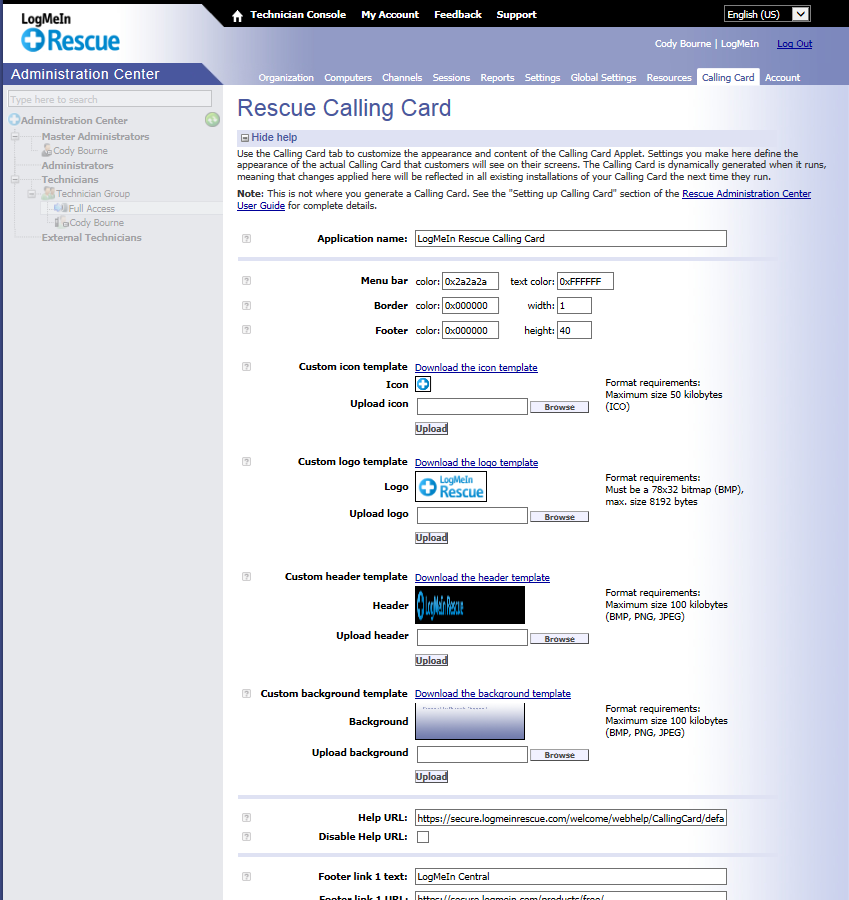This screenshot has width=849, height=900.
Task: Click the Footer color field
Action: [470, 330]
